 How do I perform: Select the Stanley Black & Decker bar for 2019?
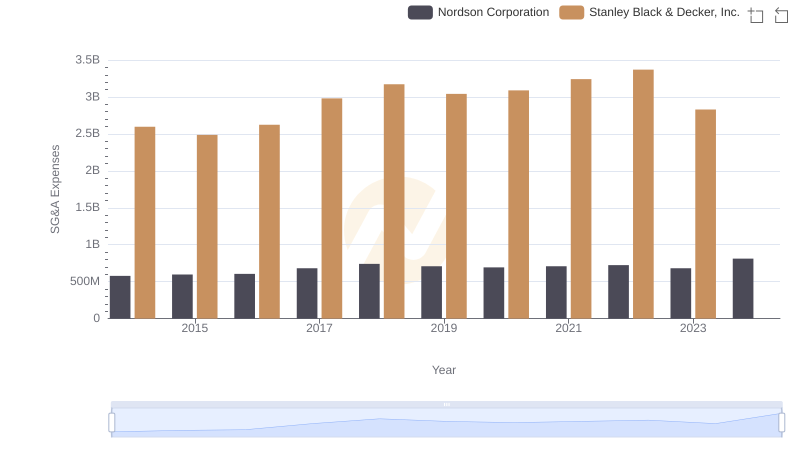(x=456, y=206)
